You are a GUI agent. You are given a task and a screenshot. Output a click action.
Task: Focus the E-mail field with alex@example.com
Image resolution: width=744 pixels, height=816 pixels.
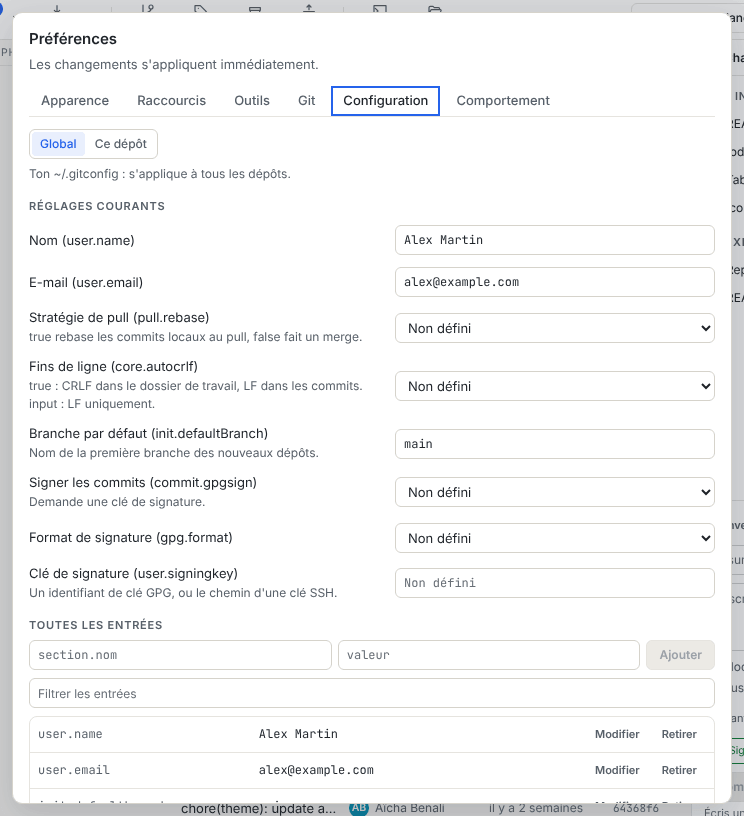click(555, 282)
